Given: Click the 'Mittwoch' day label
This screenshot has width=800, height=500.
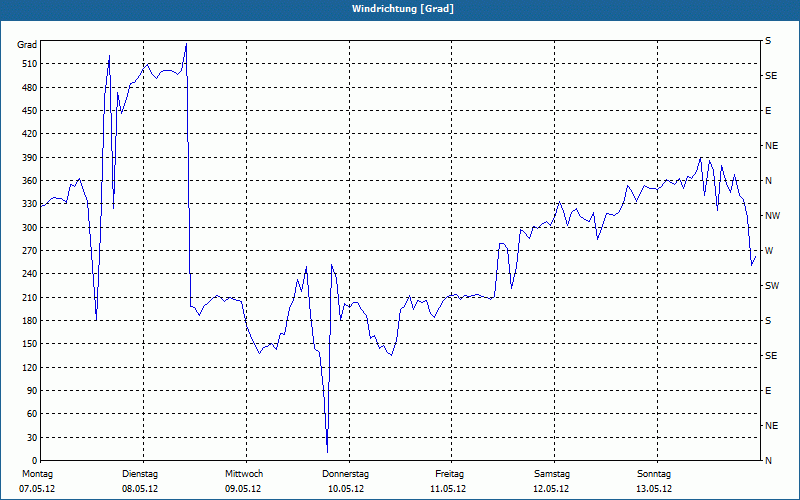Looking at the screenshot, I should tap(244, 474).
